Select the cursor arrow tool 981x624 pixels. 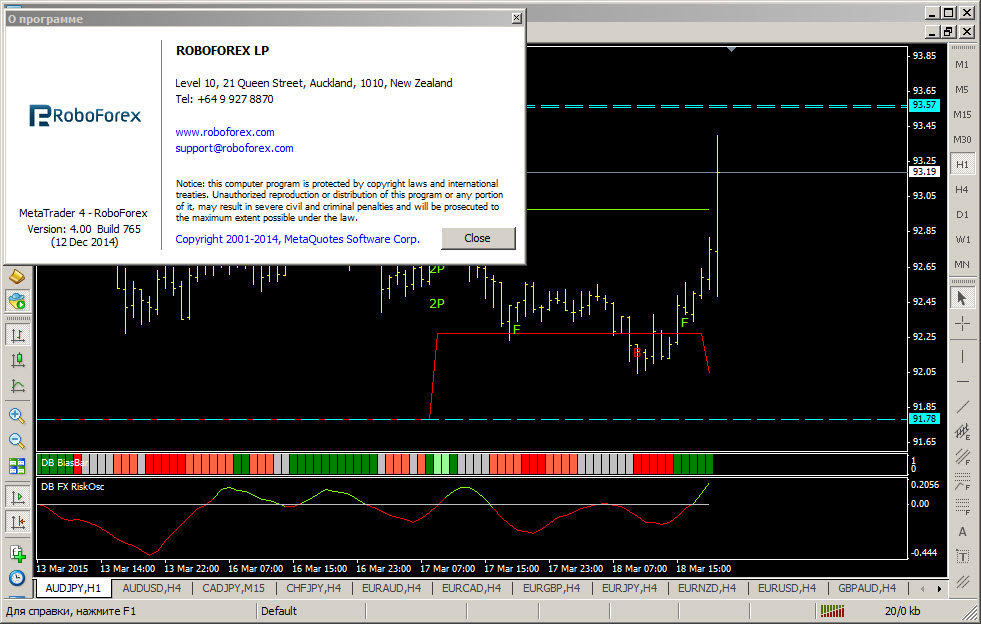click(962, 299)
